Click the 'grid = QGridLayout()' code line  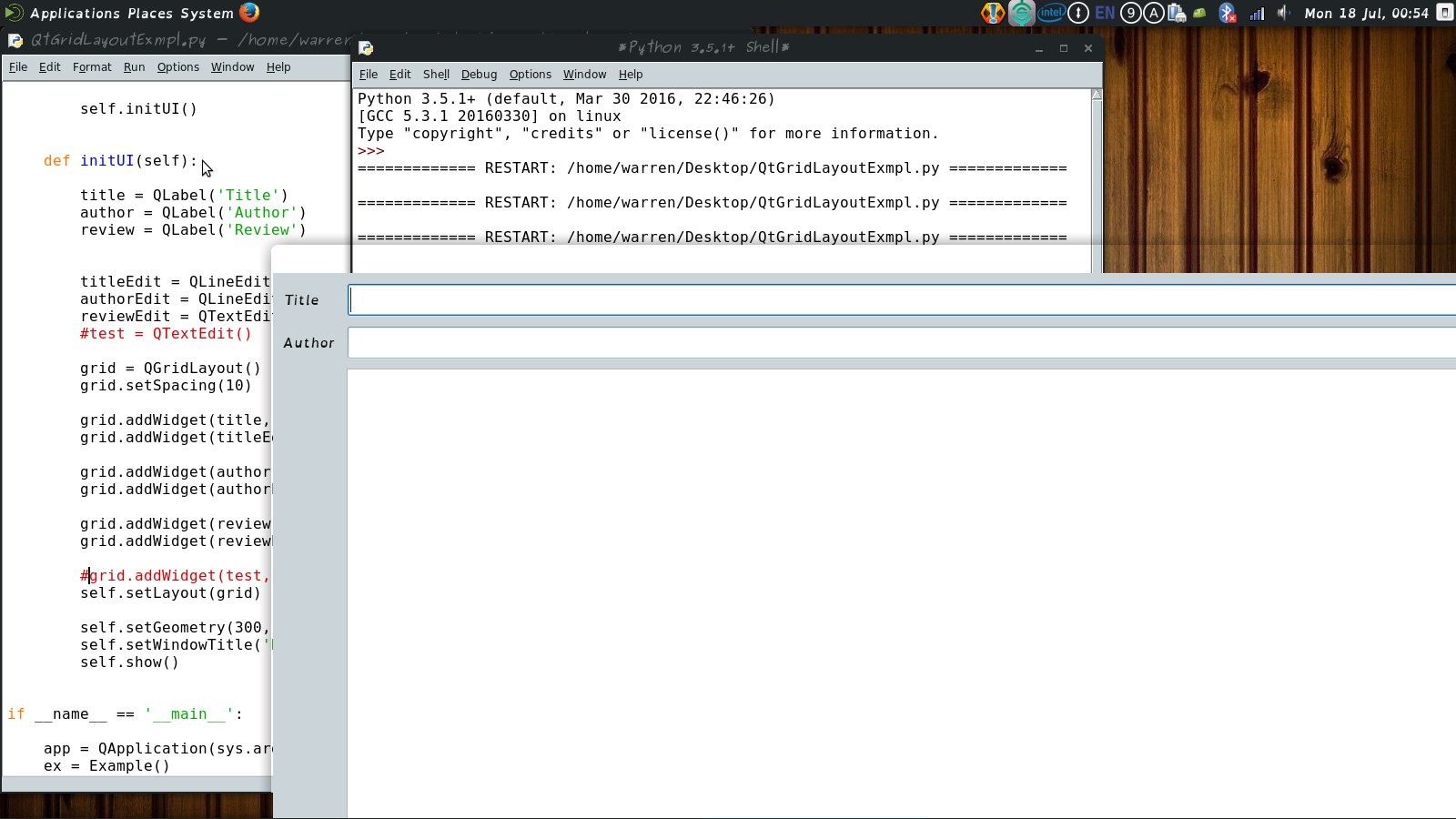(x=170, y=369)
